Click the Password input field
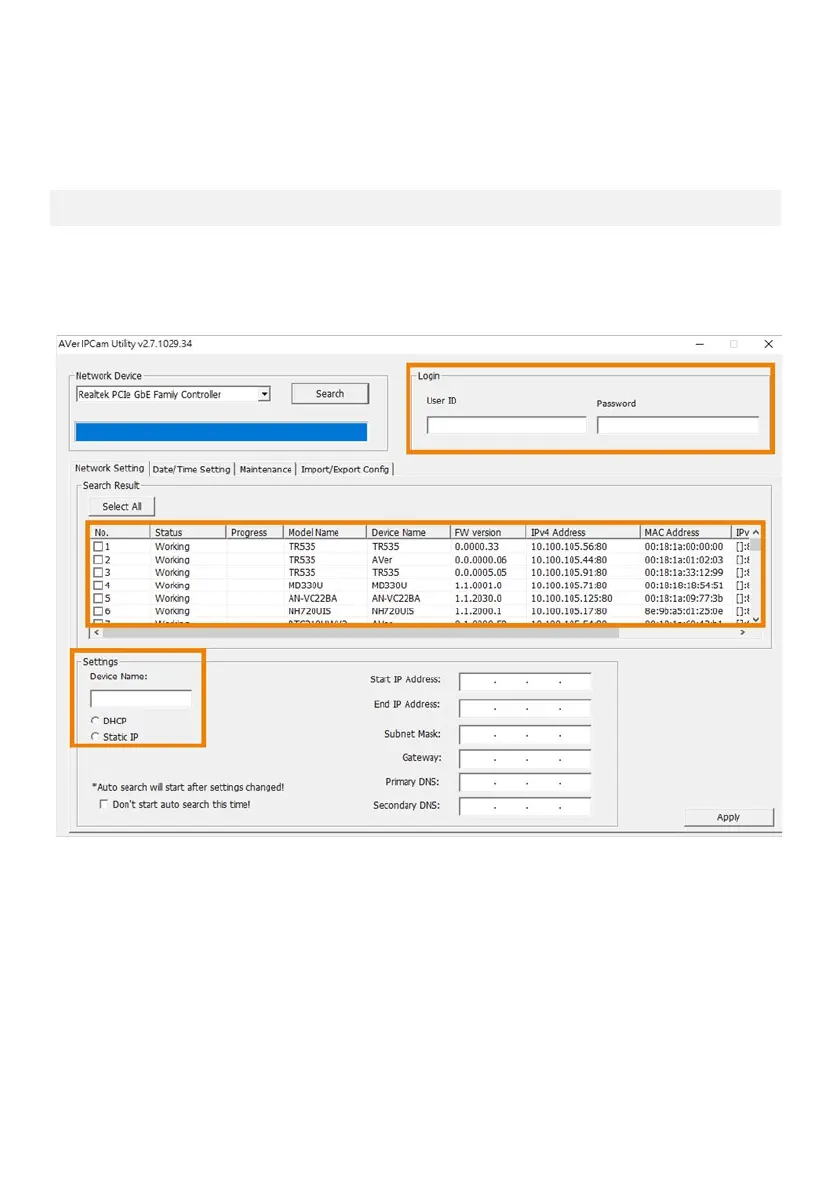This screenshot has height=1191, width=839. click(677, 425)
